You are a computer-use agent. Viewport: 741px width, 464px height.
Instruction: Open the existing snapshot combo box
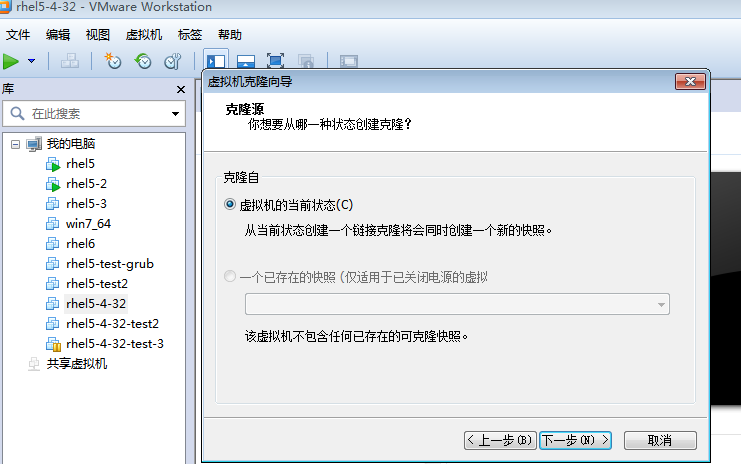tap(457, 304)
